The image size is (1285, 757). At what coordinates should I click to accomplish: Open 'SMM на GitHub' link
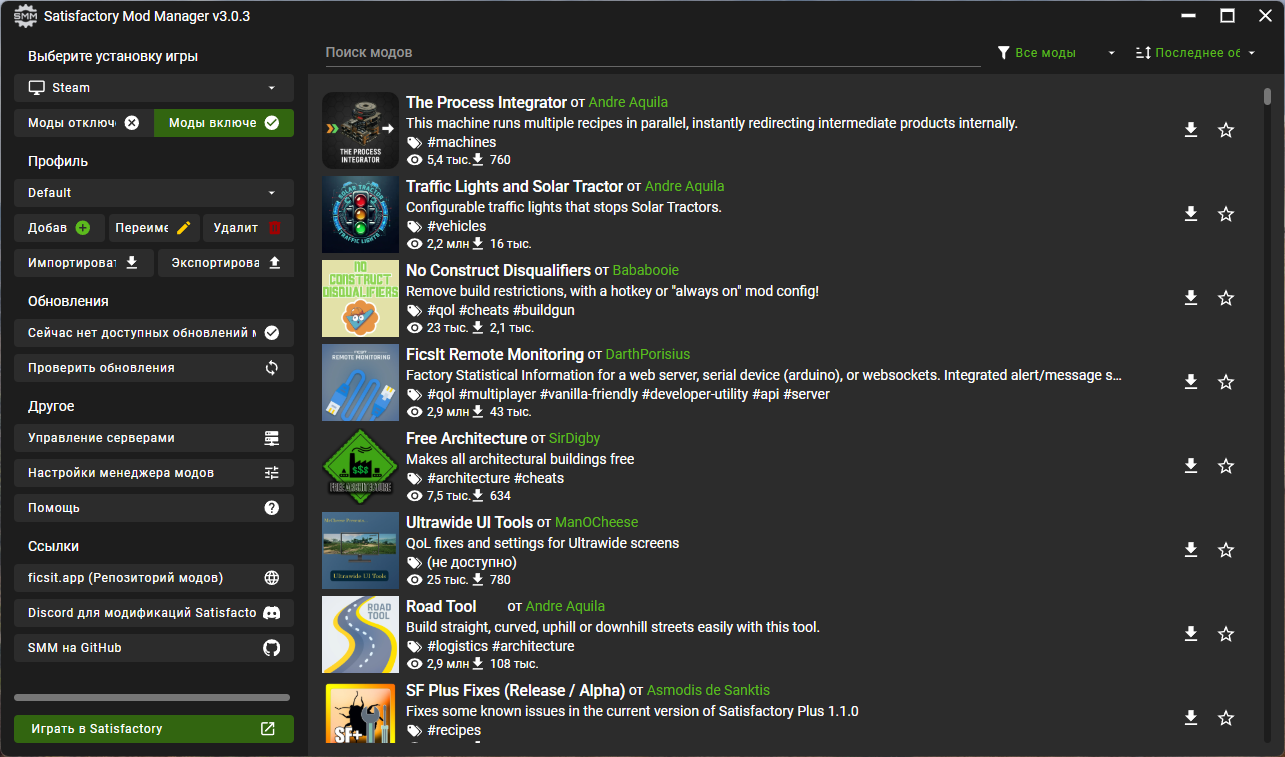coord(154,648)
